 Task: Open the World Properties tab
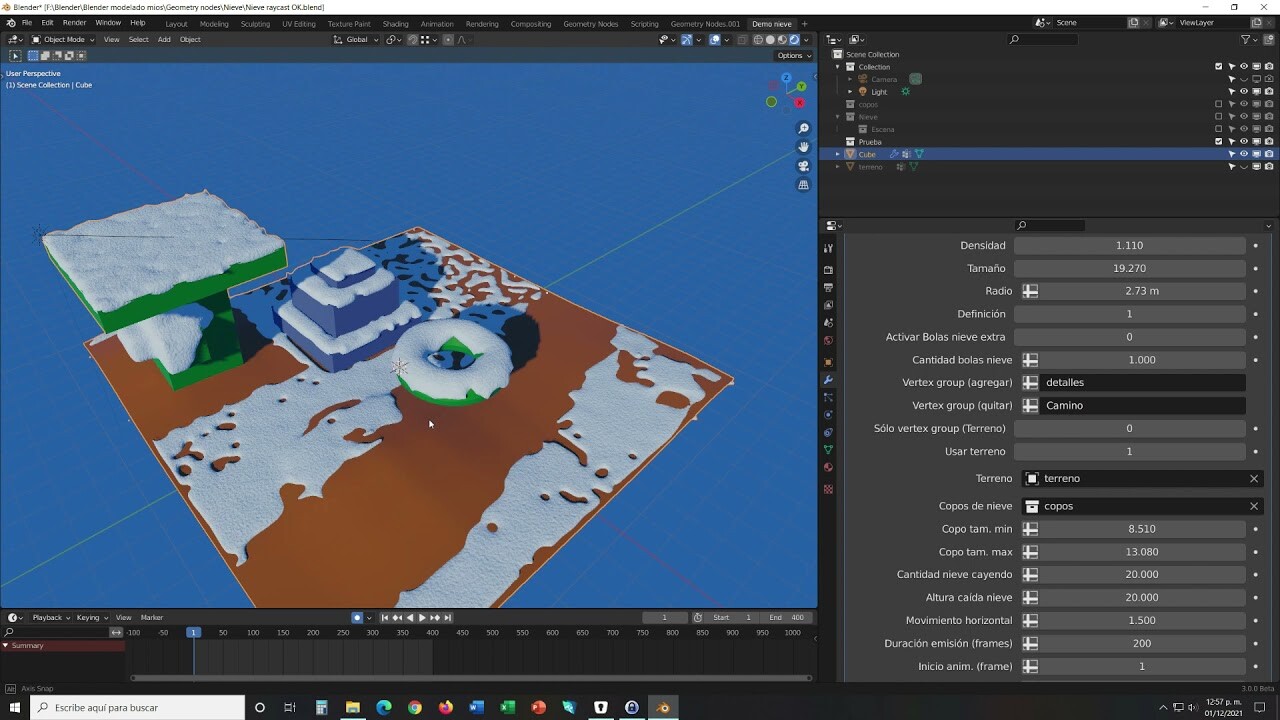pyautogui.click(x=828, y=341)
